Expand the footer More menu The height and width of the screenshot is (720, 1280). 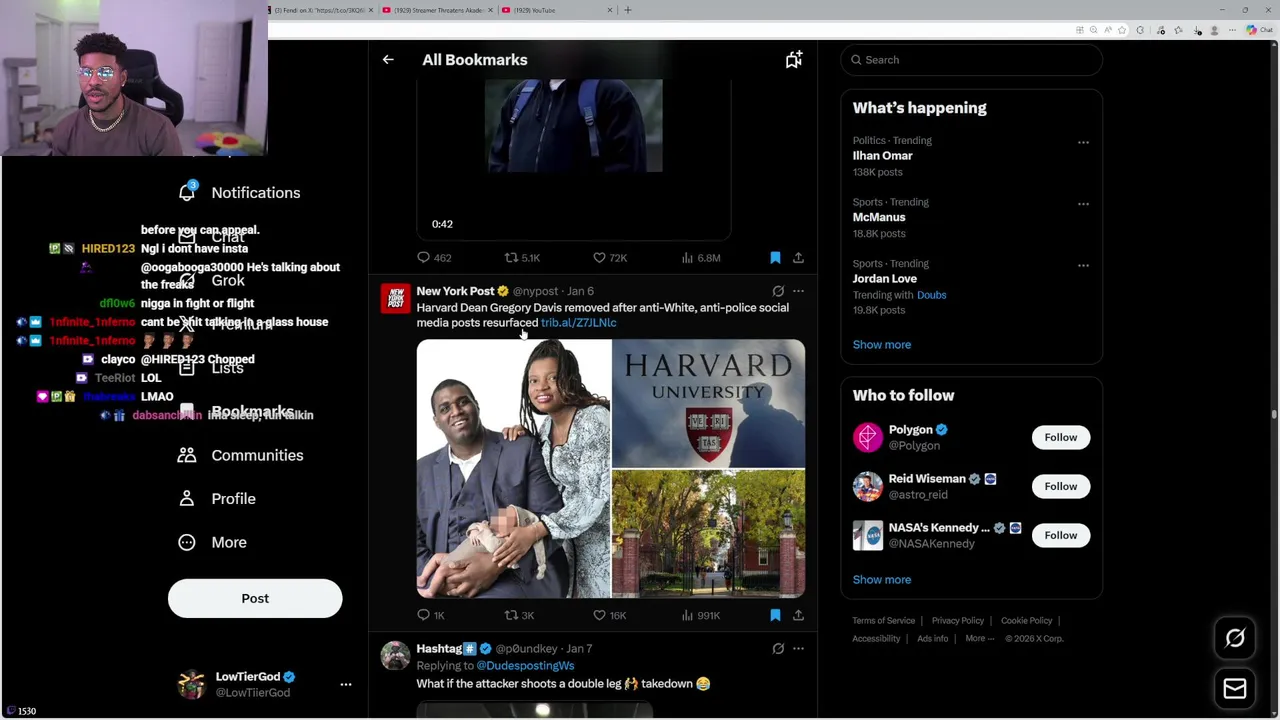click(x=979, y=639)
